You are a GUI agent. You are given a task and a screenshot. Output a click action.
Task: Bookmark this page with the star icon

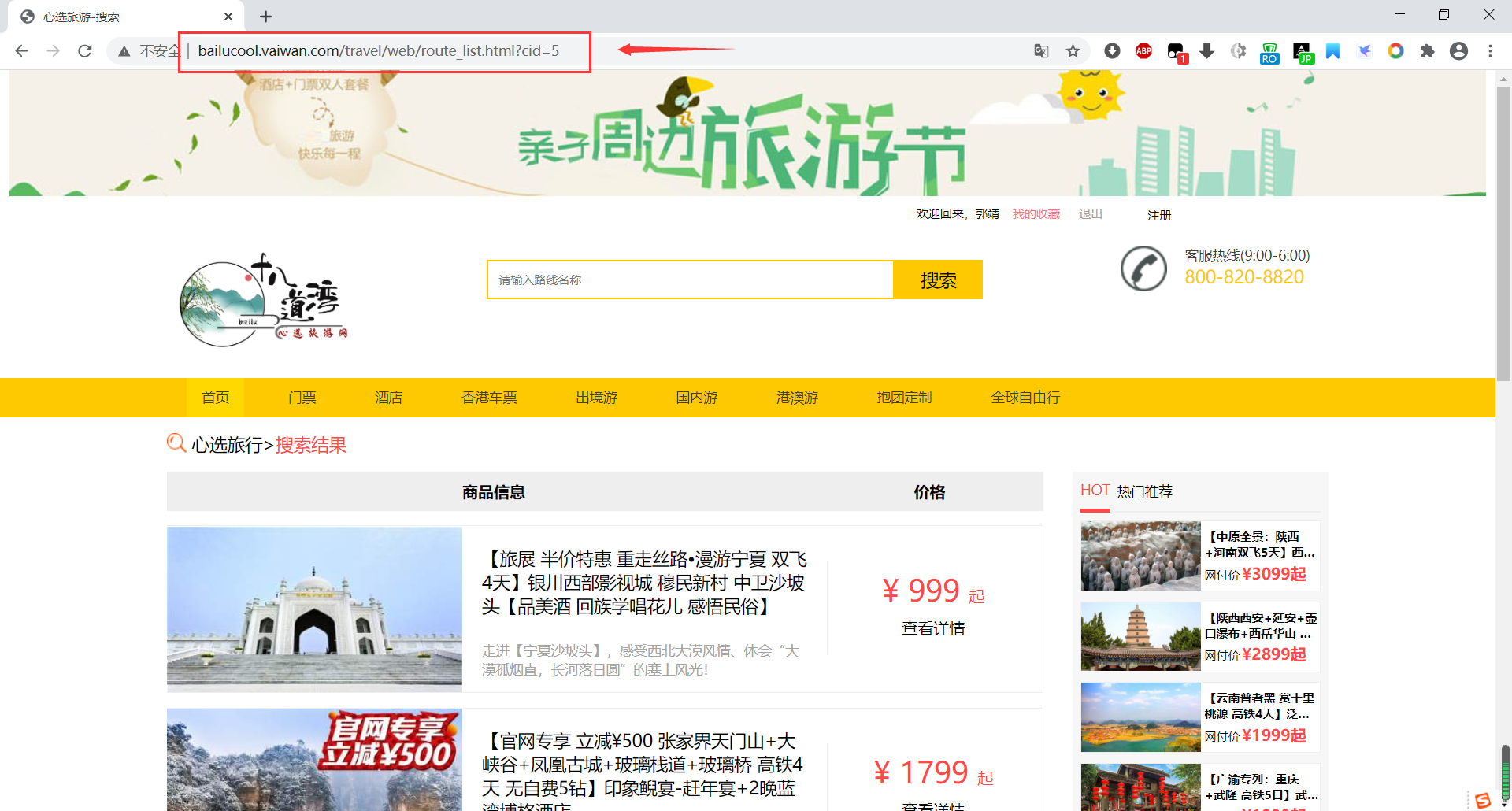pos(1073,50)
